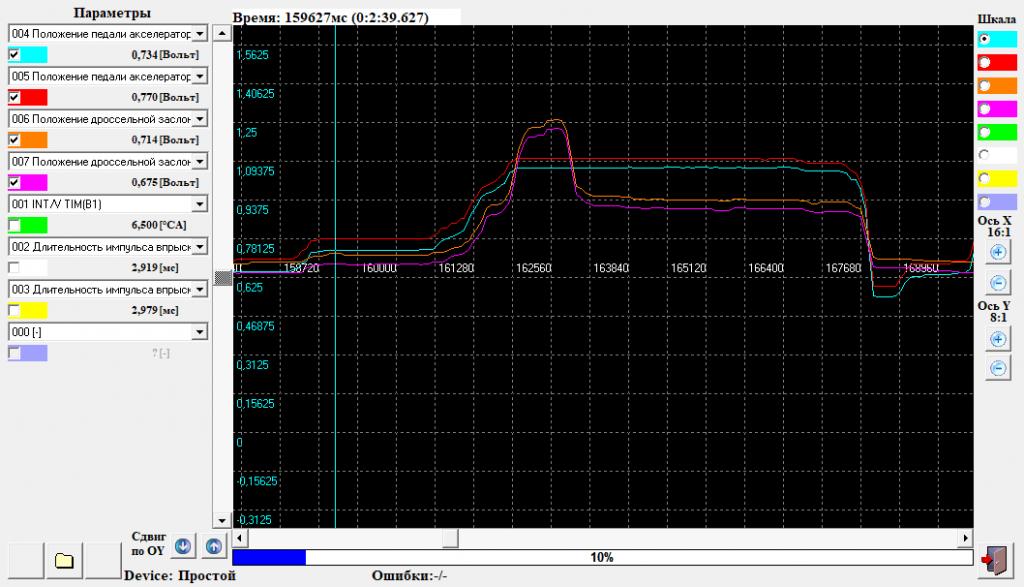
Task: Select the cyan scale radio button
Action: (985, 39)
